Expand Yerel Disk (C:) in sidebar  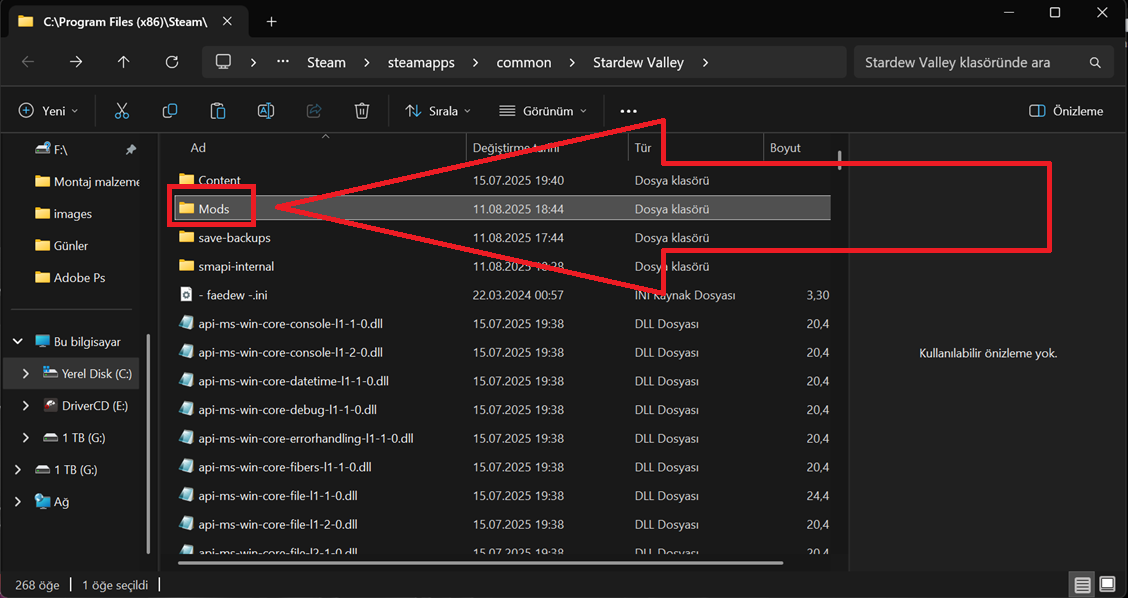(26, 373)
